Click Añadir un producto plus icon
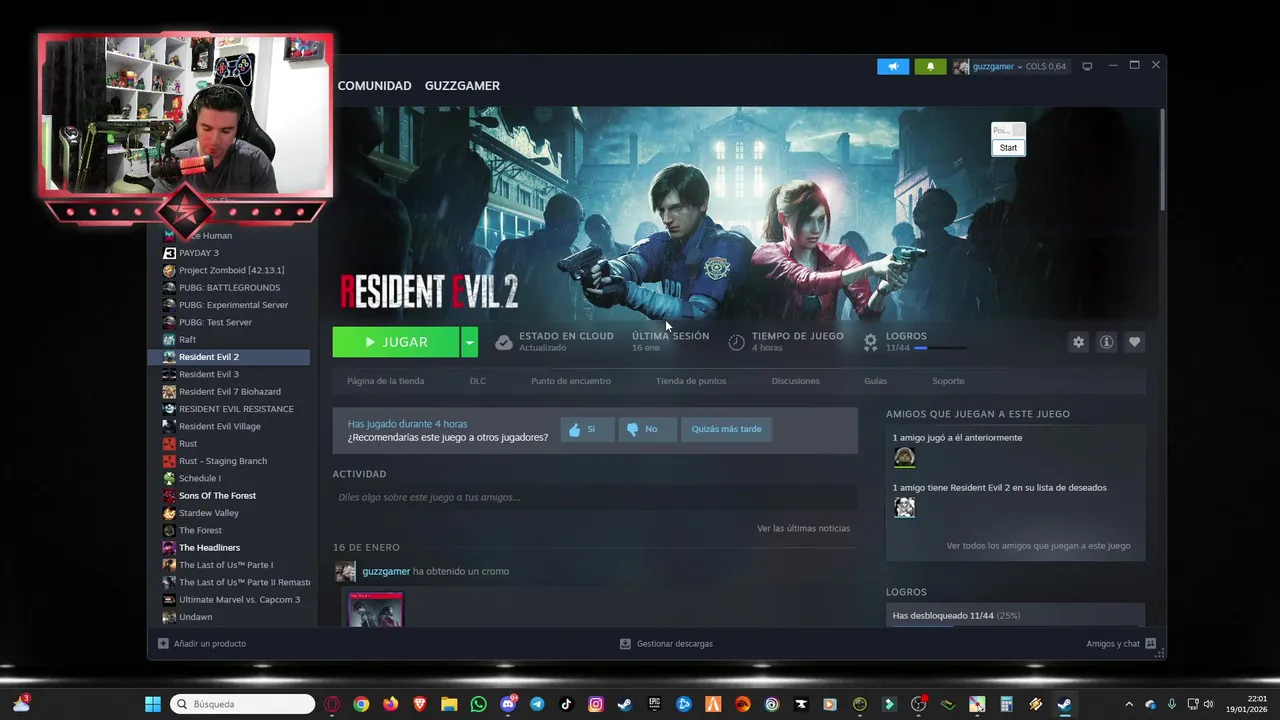This screenshot has height=720, width=1280. [x=163, y=644]
